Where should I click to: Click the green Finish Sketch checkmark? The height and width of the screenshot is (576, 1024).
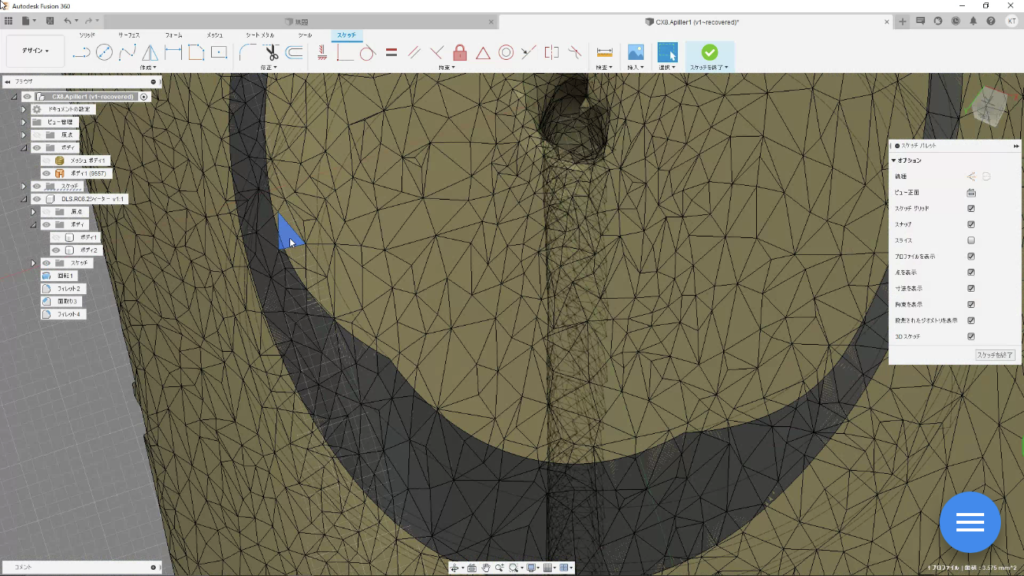[x=709, y=52]
